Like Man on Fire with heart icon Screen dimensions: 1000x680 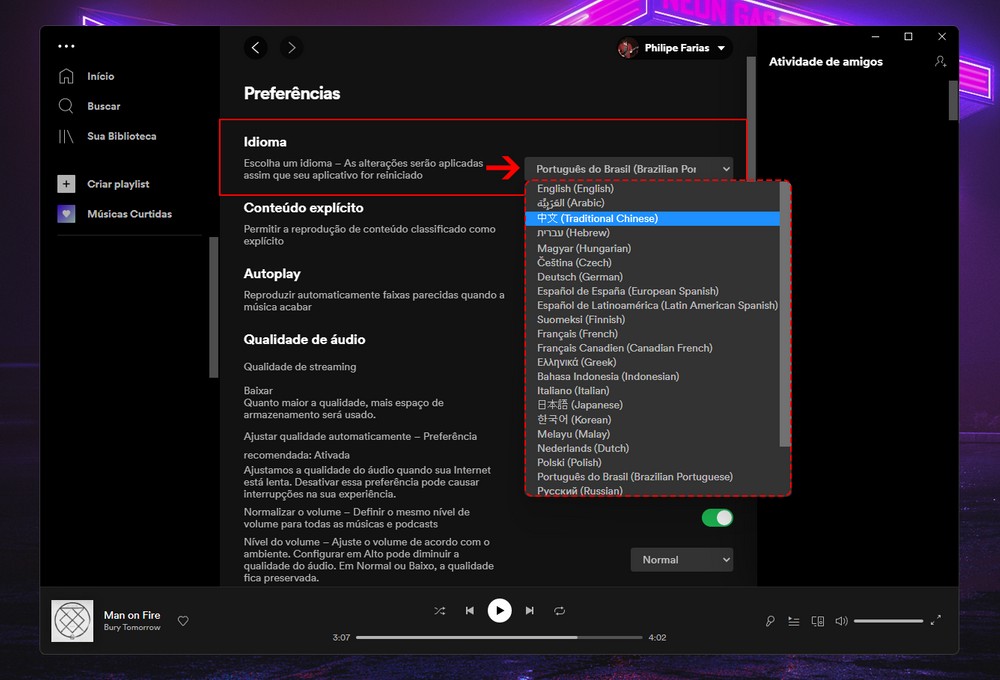(183, 621)
